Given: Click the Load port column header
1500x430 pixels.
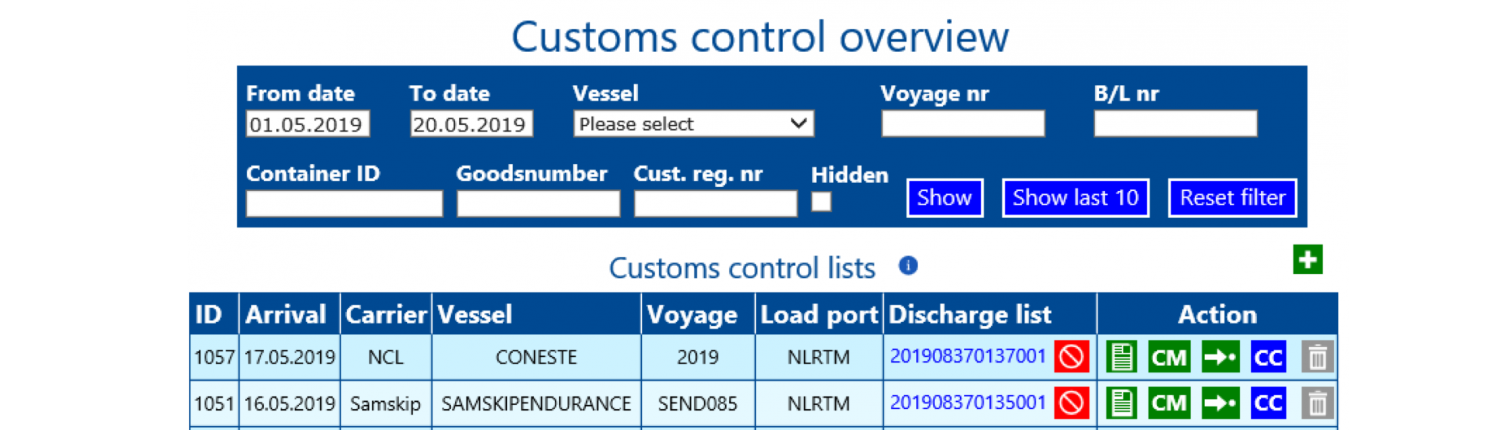Looking at the screenshot, I should [820, 315].
